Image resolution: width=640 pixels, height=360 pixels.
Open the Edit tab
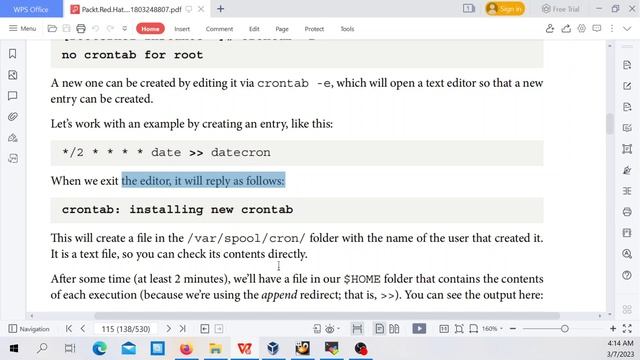254,29
